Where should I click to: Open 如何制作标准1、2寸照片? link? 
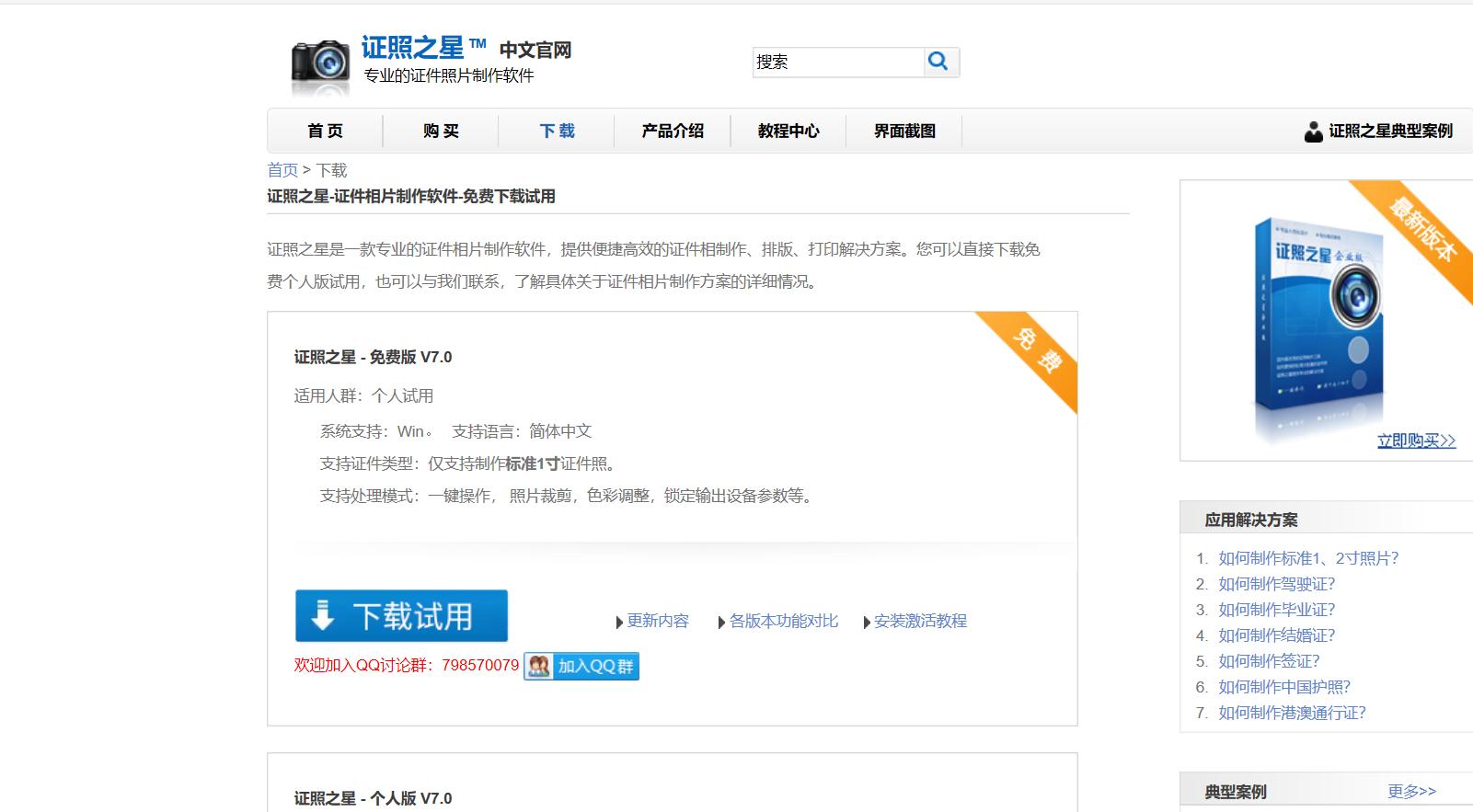pyautogui.click(x=1308, y=558)
